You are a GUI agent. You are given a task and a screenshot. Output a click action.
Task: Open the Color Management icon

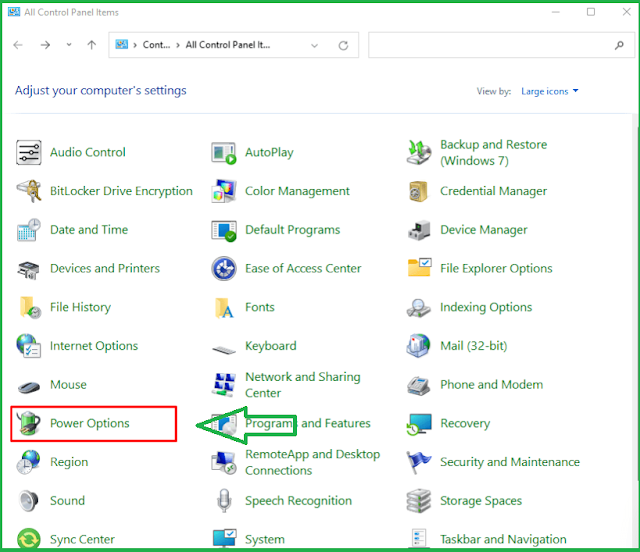click(x=224, y=191)
